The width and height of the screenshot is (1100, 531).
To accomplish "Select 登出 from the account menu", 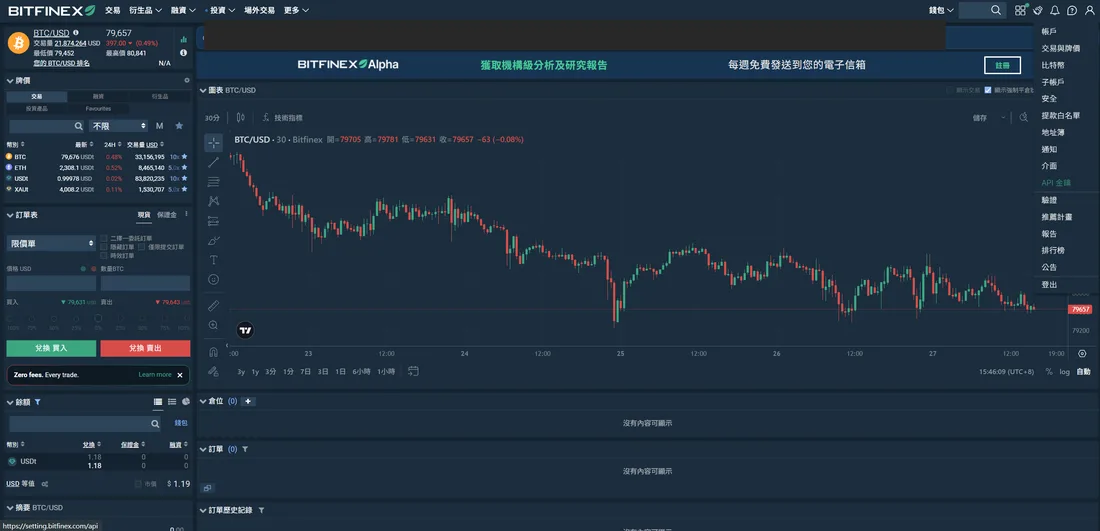I will [1049, 285].
